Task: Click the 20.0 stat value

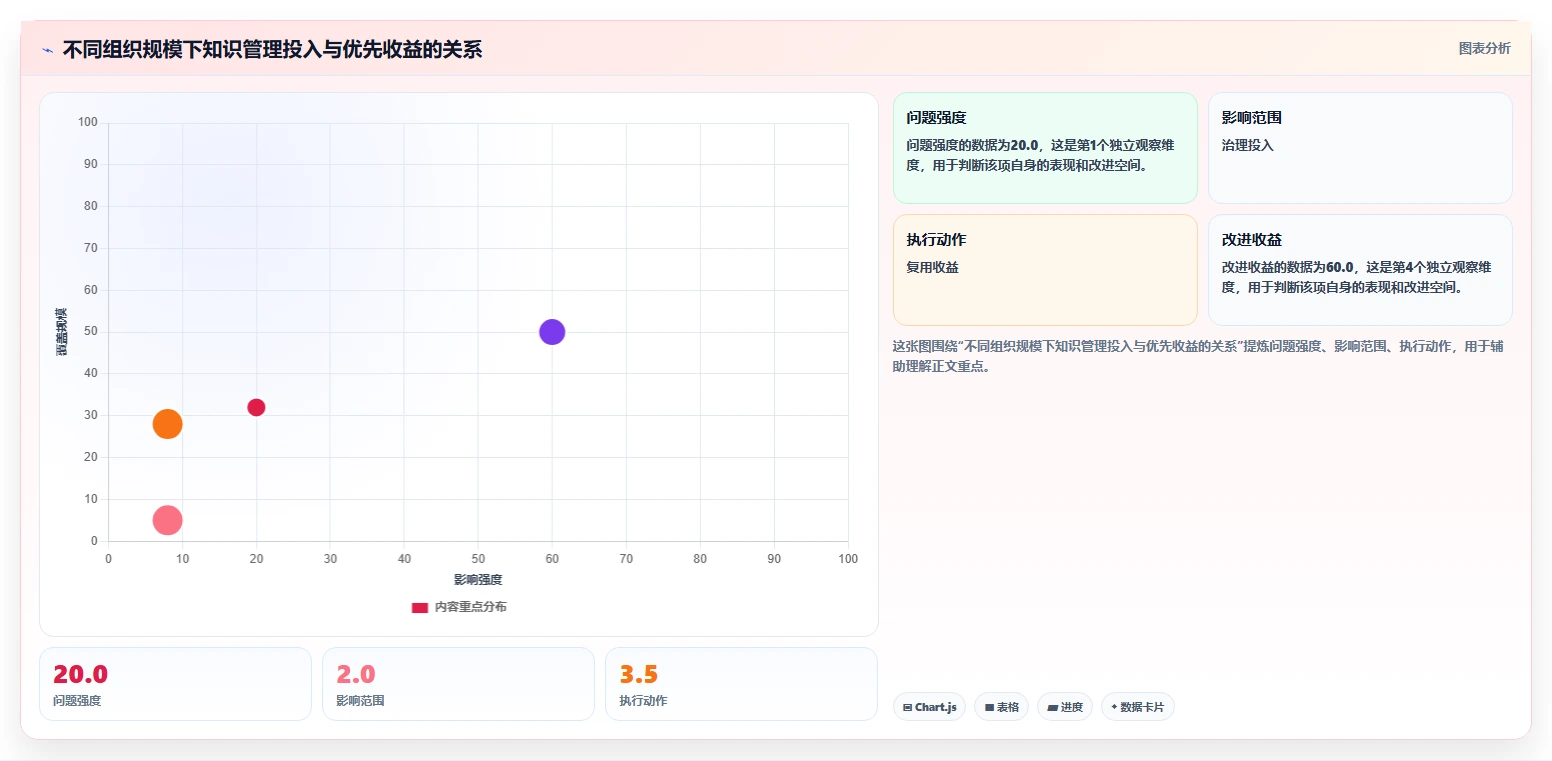Action: tap(80, 674)
